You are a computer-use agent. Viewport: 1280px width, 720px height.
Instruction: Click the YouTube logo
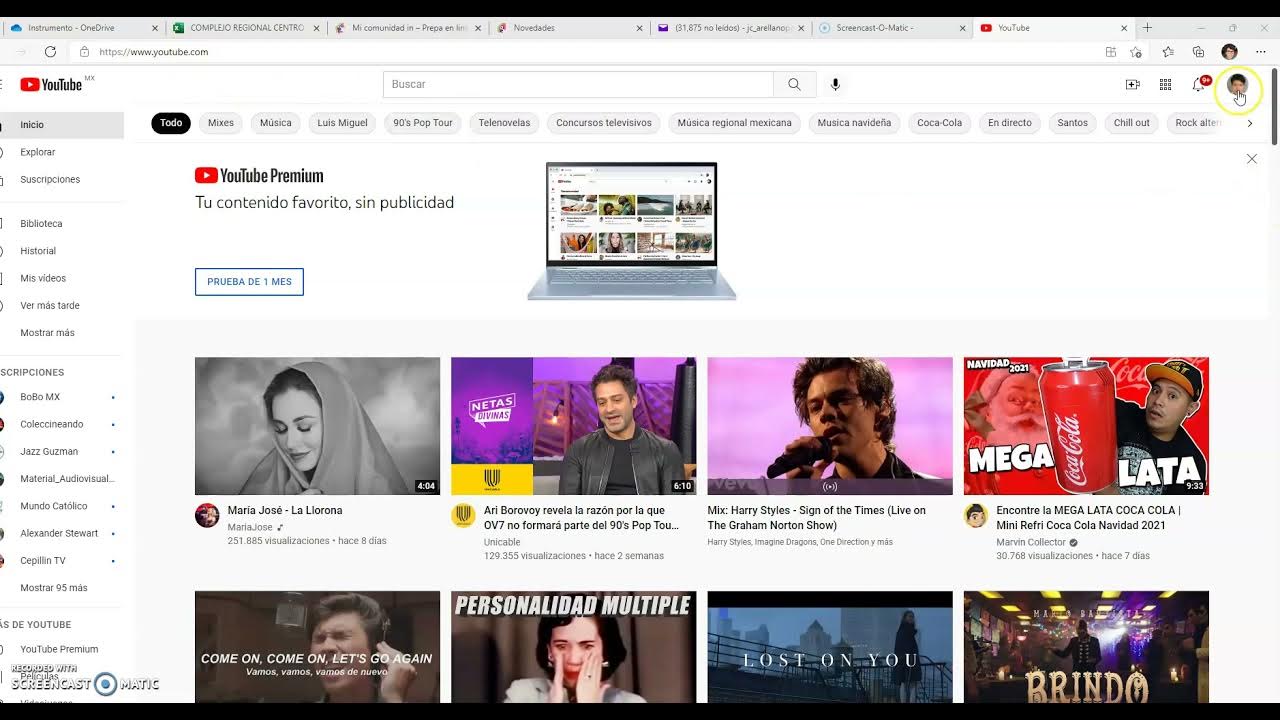pyautogui.click(x=51, y=85)
